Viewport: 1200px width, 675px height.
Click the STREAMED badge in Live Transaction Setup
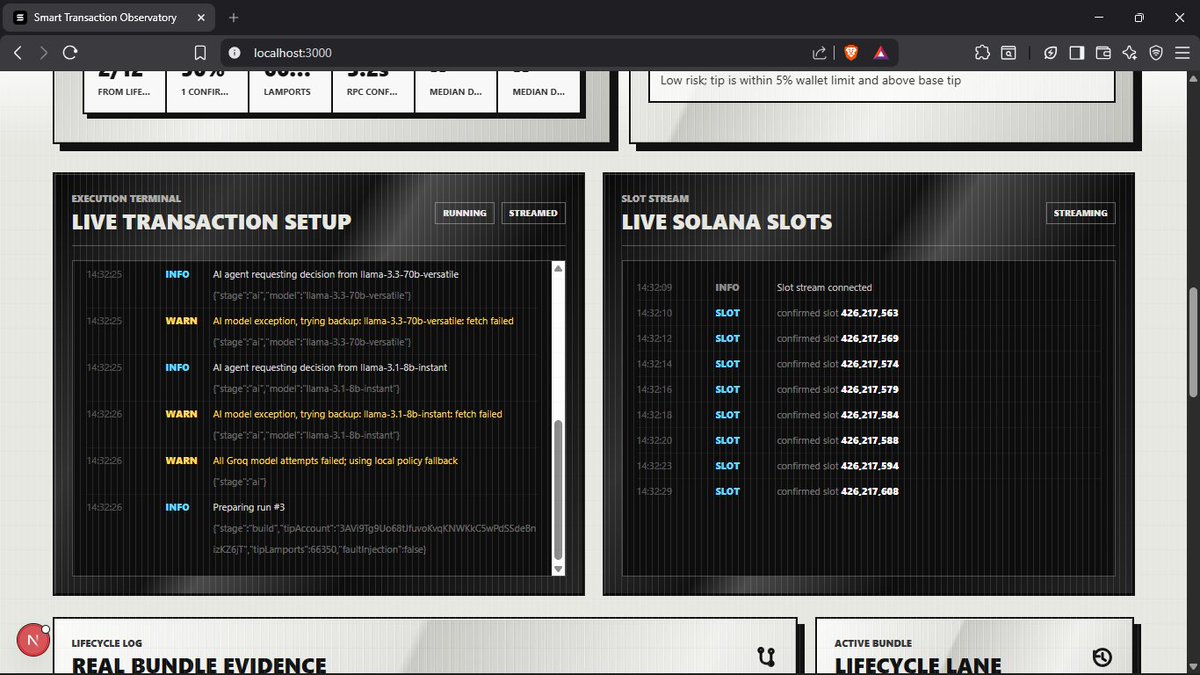coord(533,213)
